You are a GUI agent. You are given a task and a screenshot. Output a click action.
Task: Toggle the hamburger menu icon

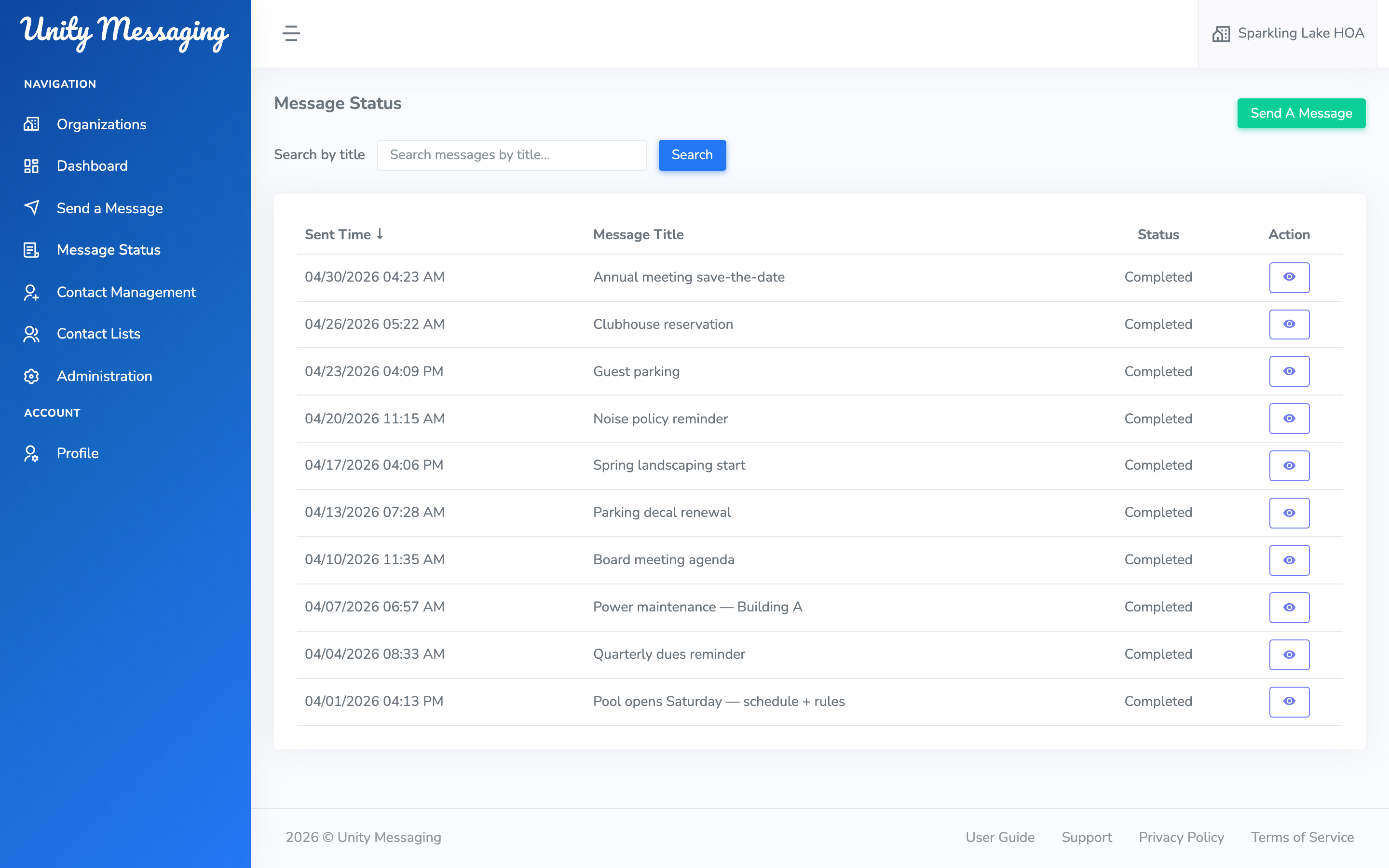[291, 33]
